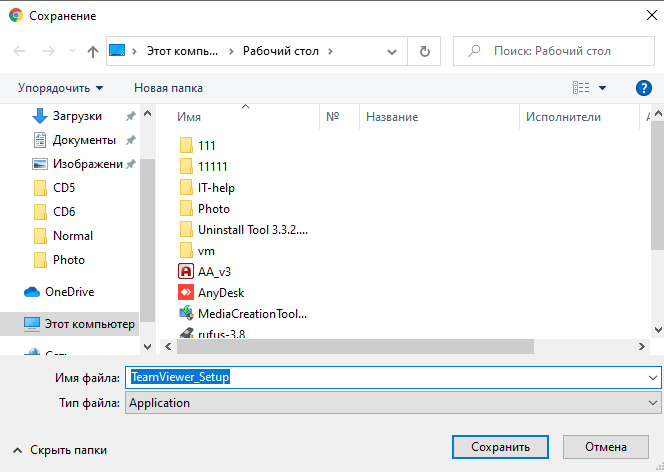Change view with the view icon

click(x=581, y=88)
